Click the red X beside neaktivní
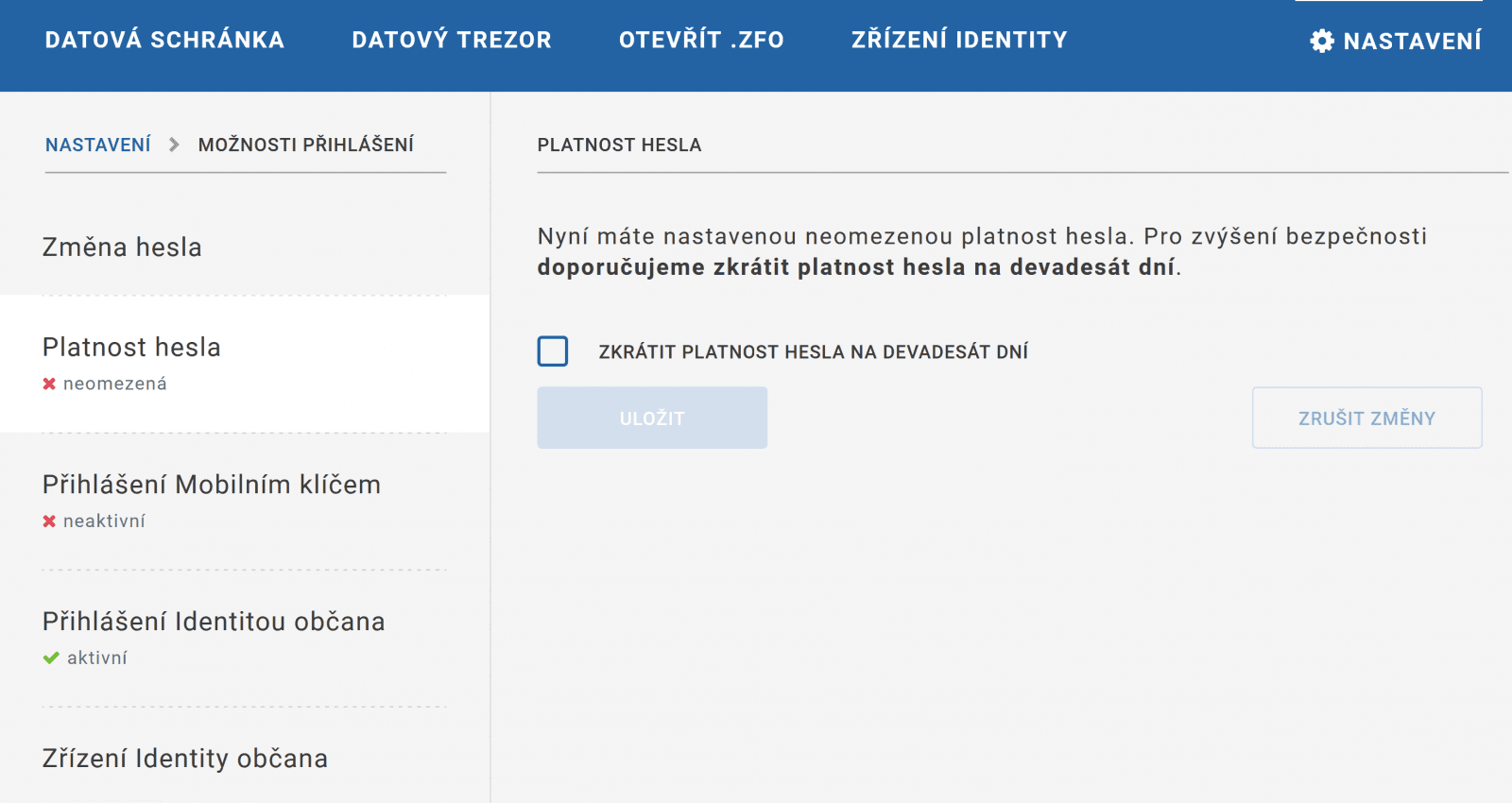This screenshot has height=803, width=1512. click(49, 521)
